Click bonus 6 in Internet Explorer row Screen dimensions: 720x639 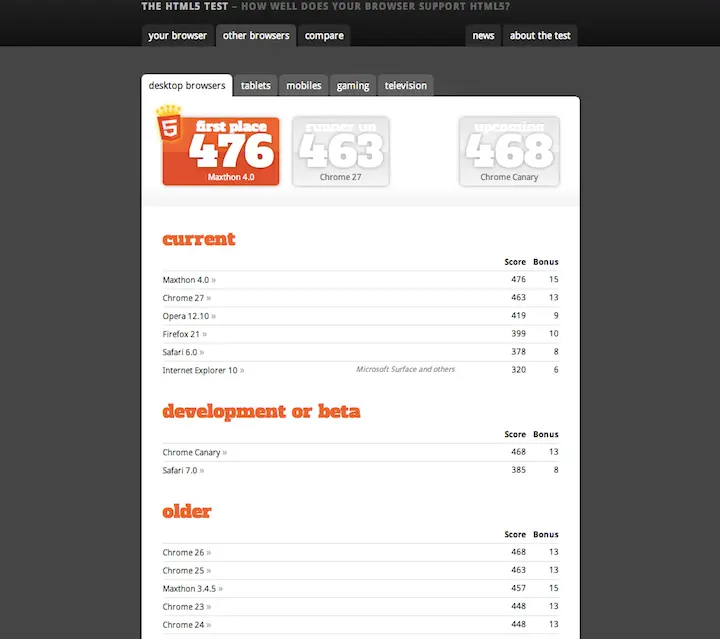(x=556, y=370)
